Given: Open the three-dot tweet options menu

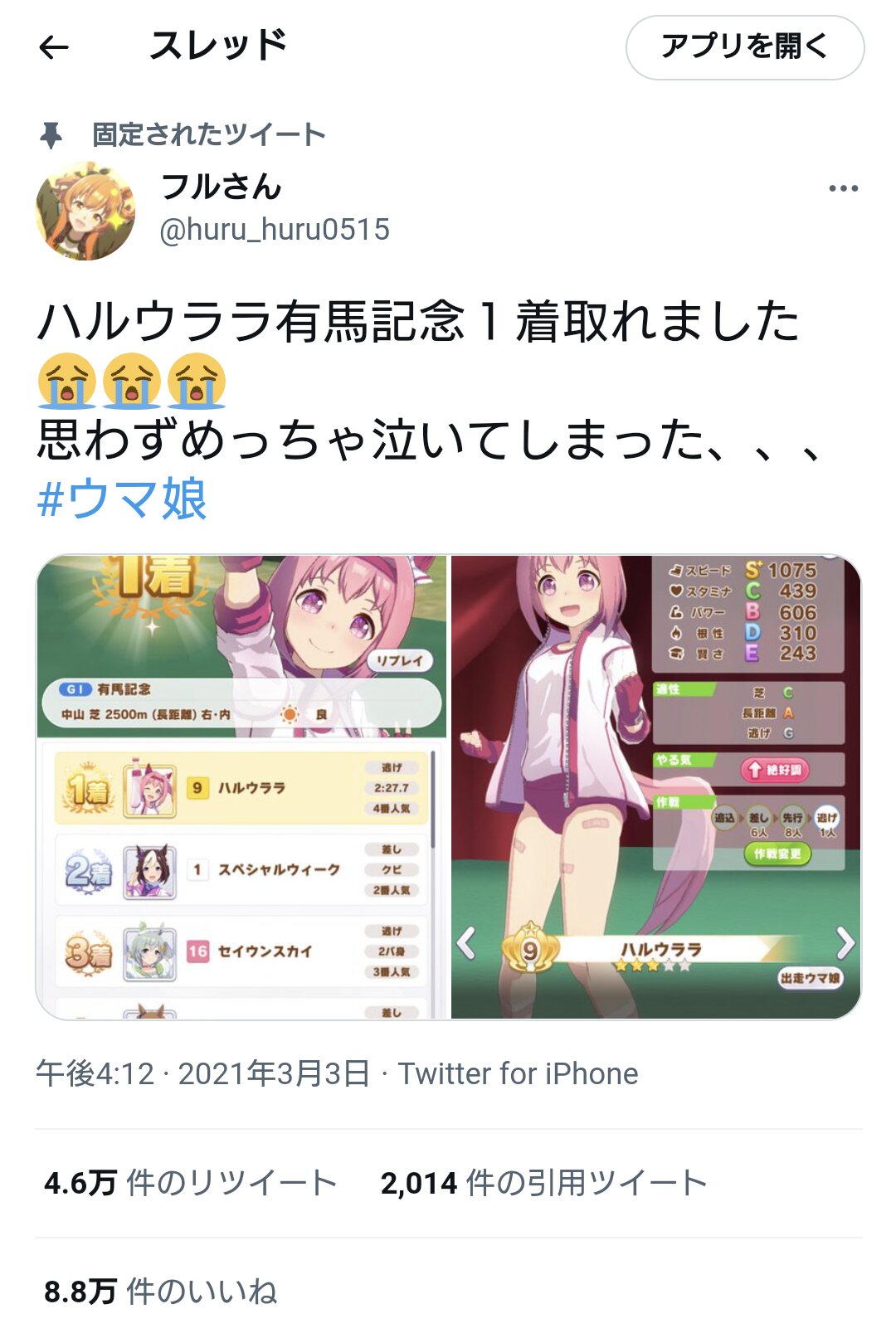Looking at the screenshot, I should pyautogui.click(x=843, y=188).
